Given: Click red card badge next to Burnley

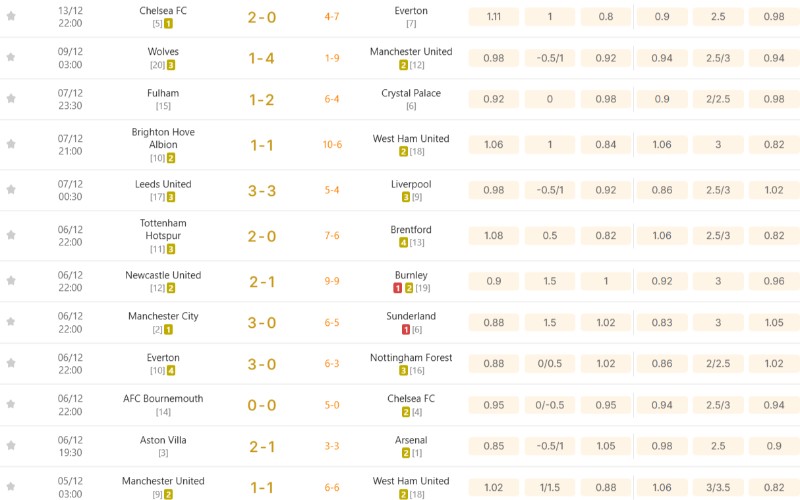Looking at the screenshot, I should 397,288.
